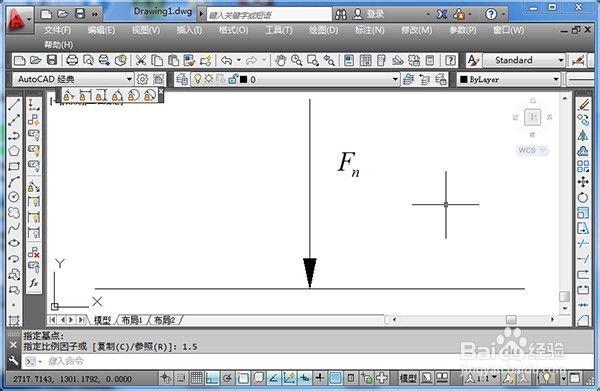The image size is (600, 391).
Task: Open annotation scale 1:1 dropdown
Action: [x=482, y=378]
